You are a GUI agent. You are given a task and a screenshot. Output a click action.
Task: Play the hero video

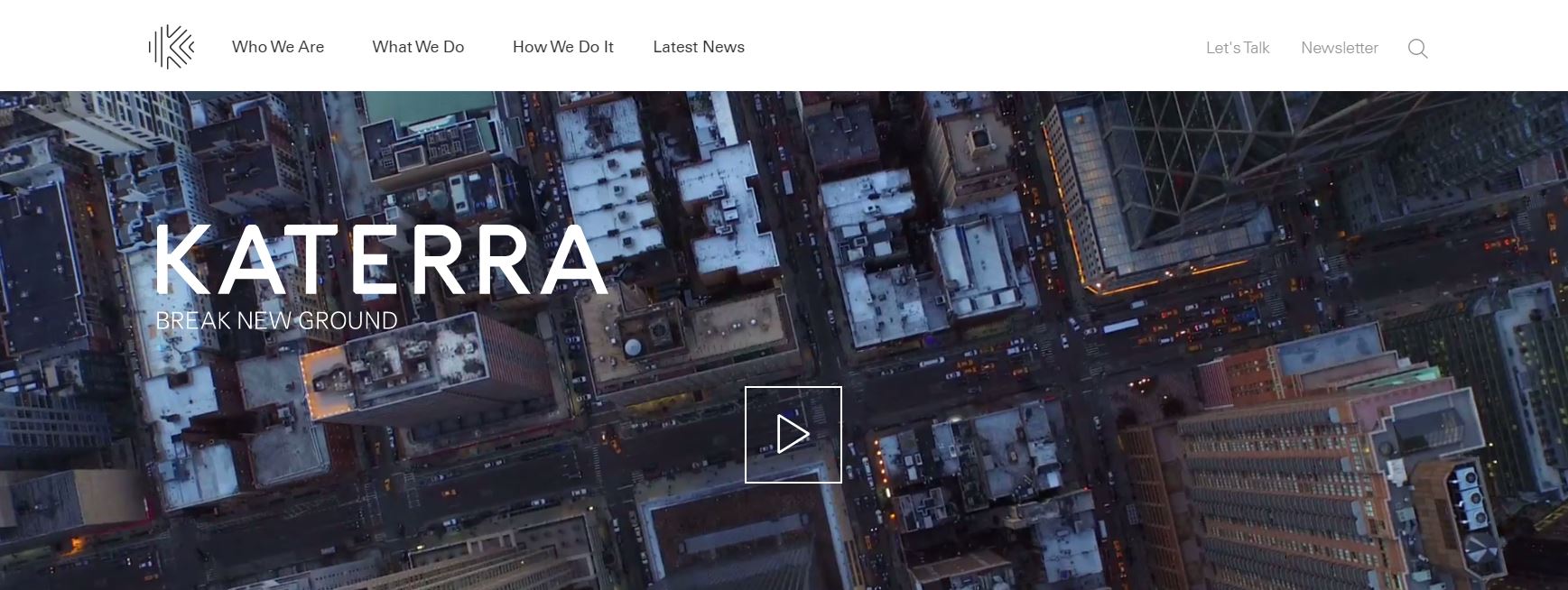coord(793,435)
